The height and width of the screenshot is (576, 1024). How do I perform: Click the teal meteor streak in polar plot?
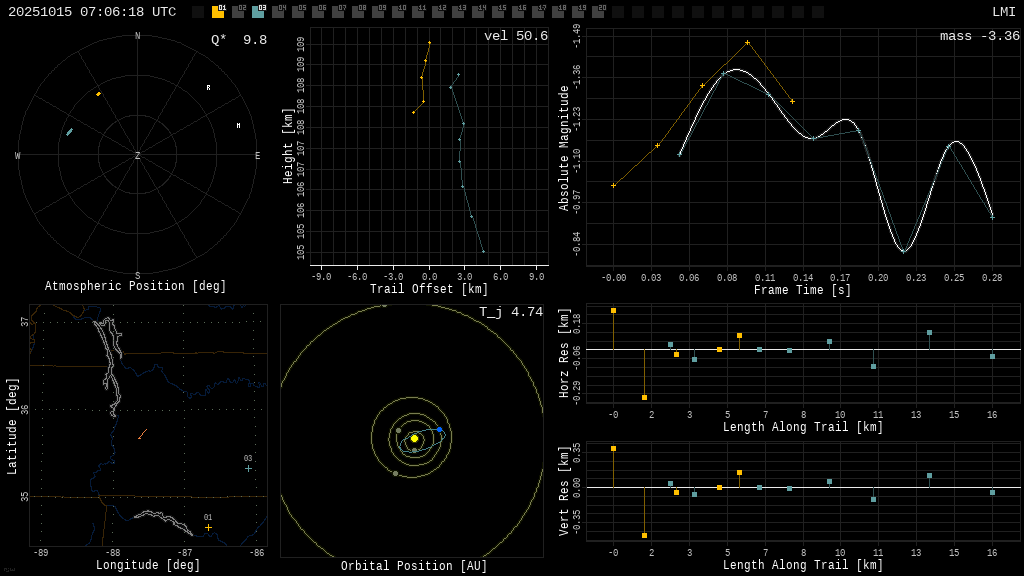pyautogui.click(x=69, y=132)
